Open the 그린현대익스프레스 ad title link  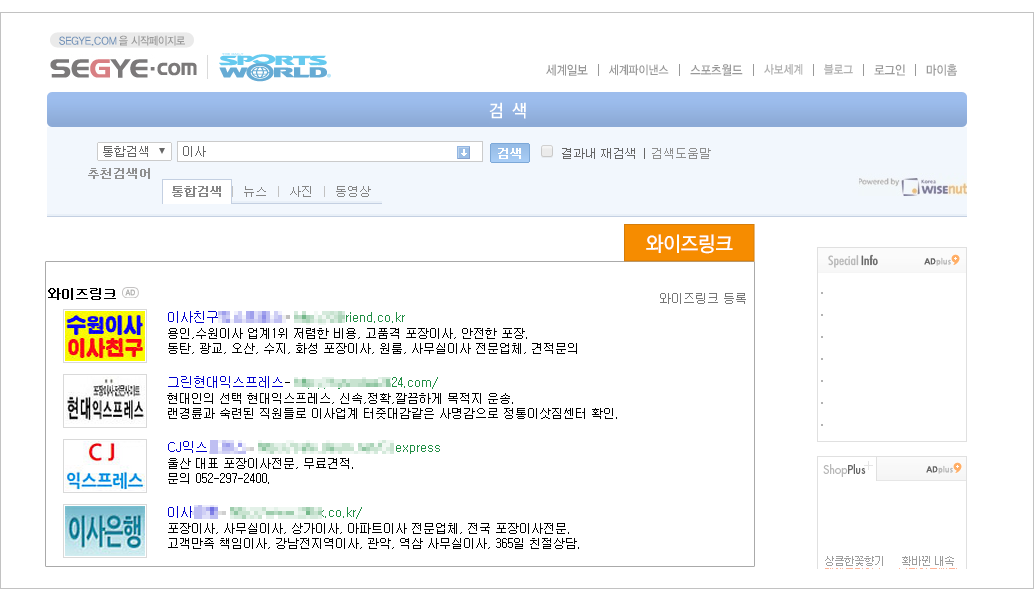click(225, 382)
